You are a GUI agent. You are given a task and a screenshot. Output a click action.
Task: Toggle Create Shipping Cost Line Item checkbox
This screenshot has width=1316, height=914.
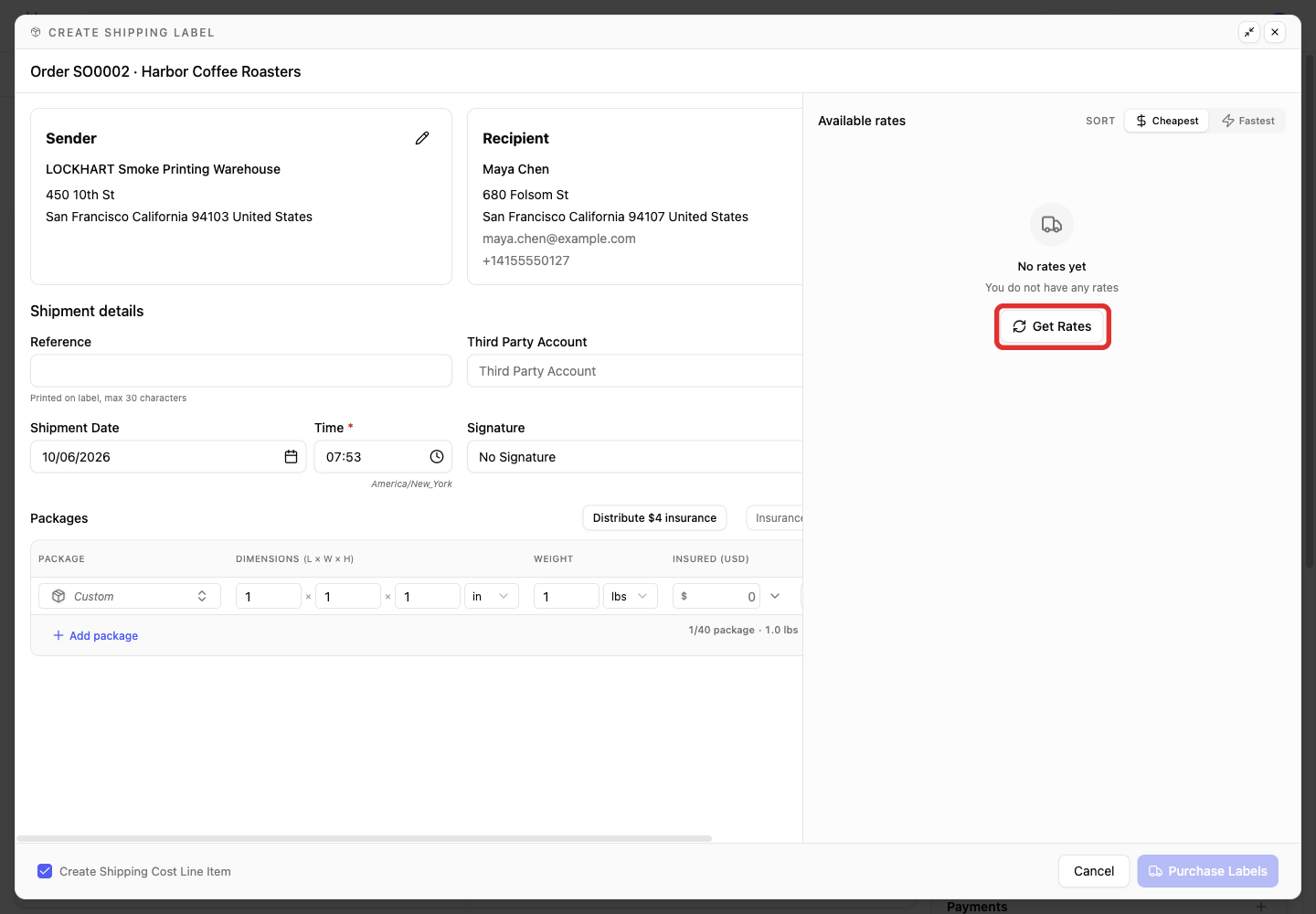coord(45,871)
